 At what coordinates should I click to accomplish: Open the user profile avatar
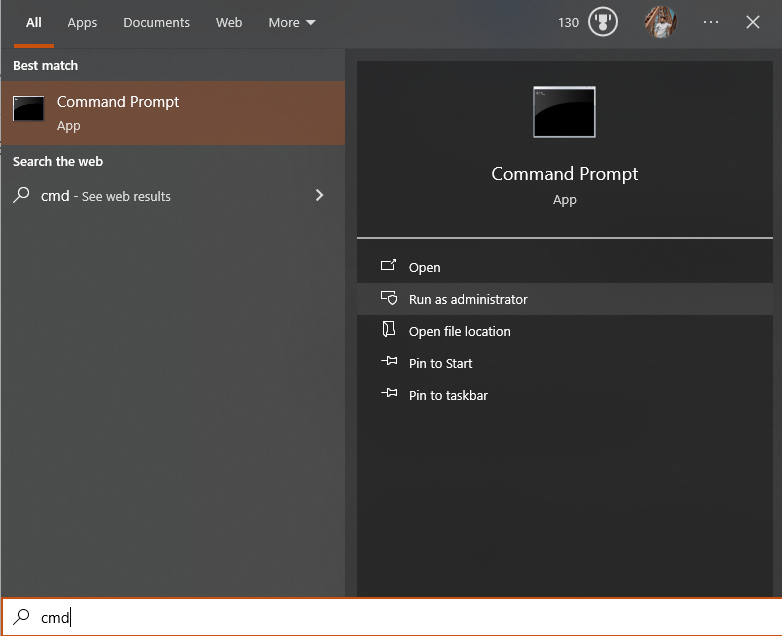[x=660, y=22]
